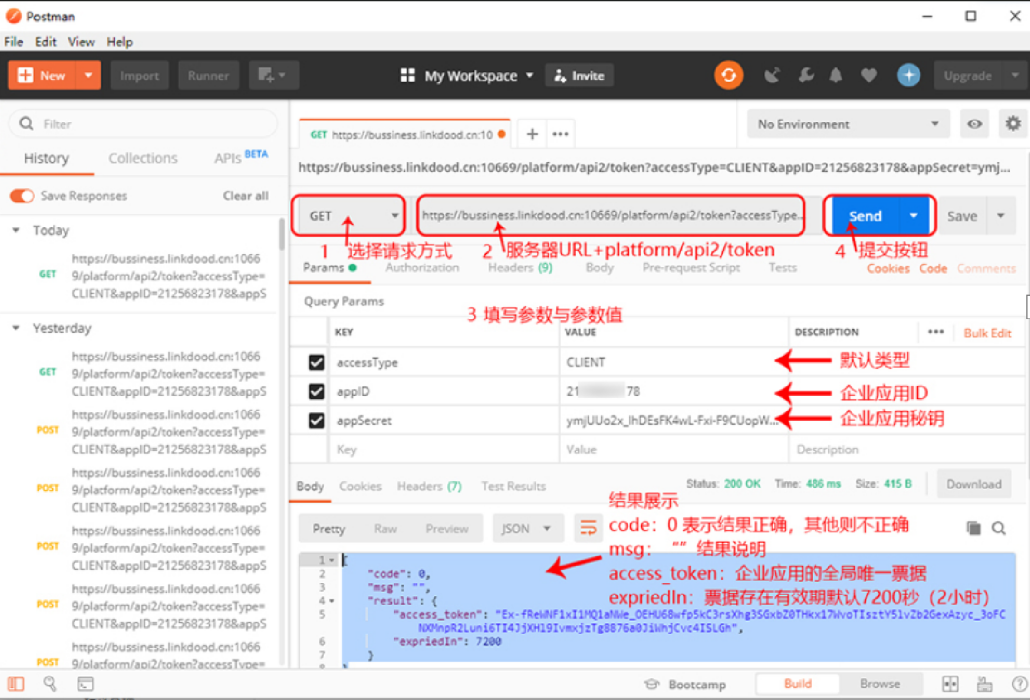Viewport: 1030px width, 700px height.
Task: Click the heart icon in header
Action: pos(868,76)
